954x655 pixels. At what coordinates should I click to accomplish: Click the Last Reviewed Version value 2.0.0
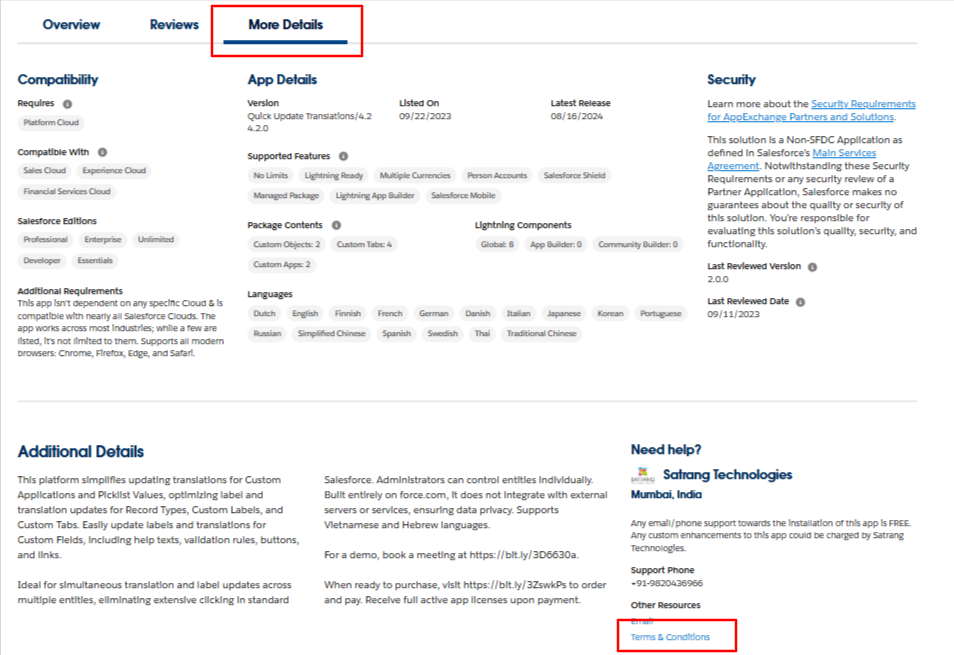(717, 279)
